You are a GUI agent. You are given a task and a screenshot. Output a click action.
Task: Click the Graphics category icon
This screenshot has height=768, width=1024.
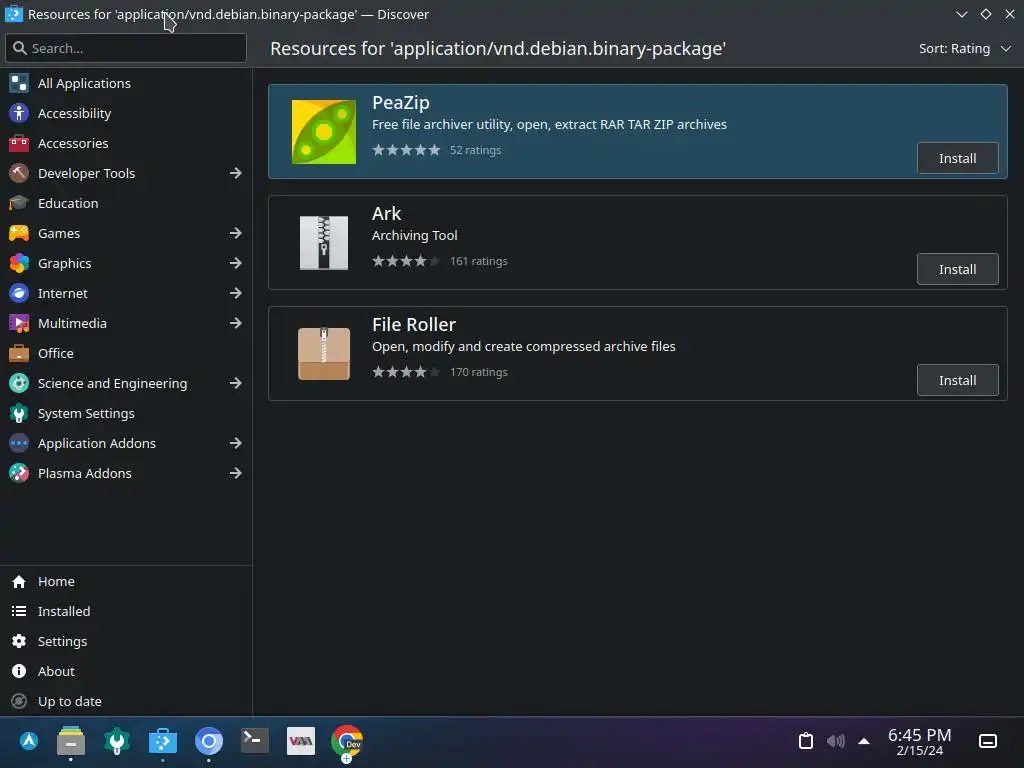coord(19,263)
